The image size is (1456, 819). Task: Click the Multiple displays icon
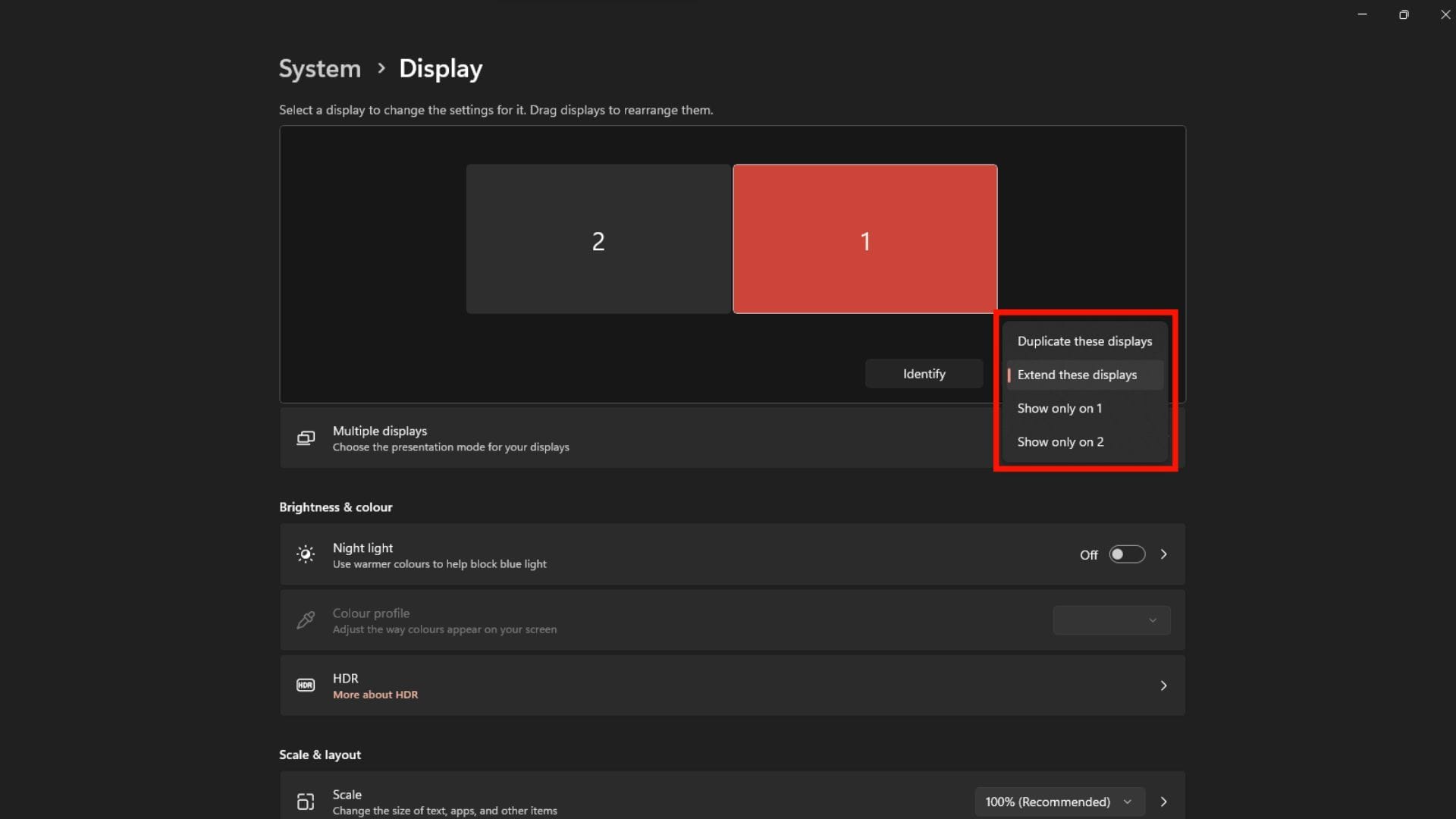click(305, 438)
